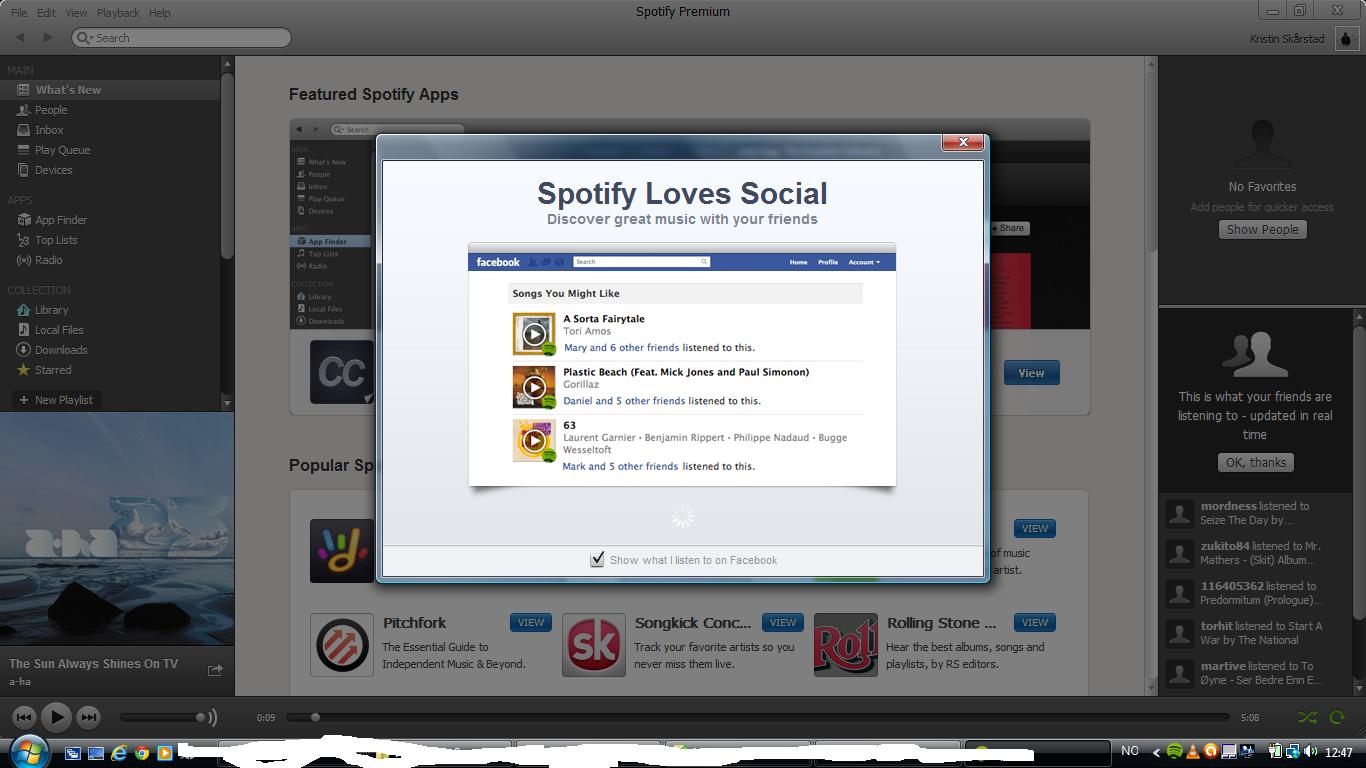Image resolution: width=1366 pixels, height=768 pixels.
Task: Open the torhit friend feed entry
Action: [x=1256, y=633]
